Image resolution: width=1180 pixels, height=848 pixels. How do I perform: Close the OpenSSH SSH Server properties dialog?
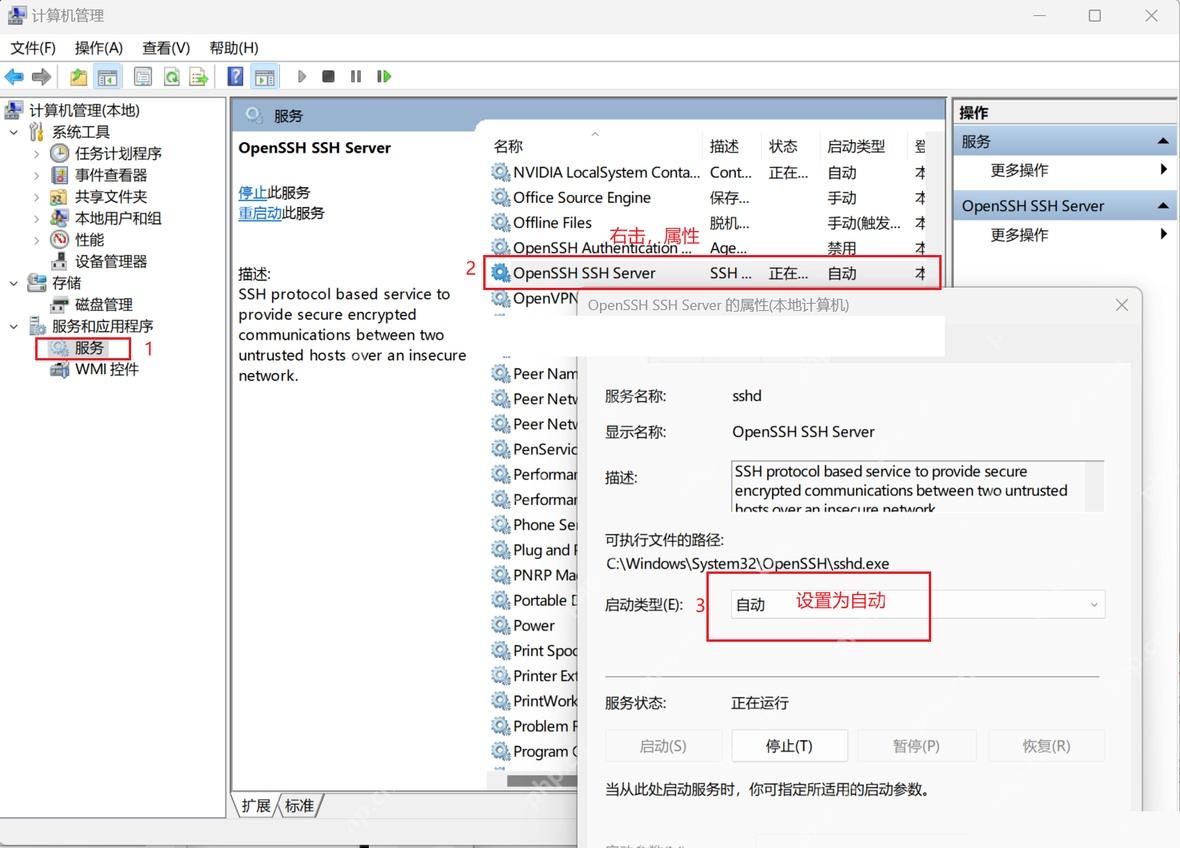[x=1121, y=305]
